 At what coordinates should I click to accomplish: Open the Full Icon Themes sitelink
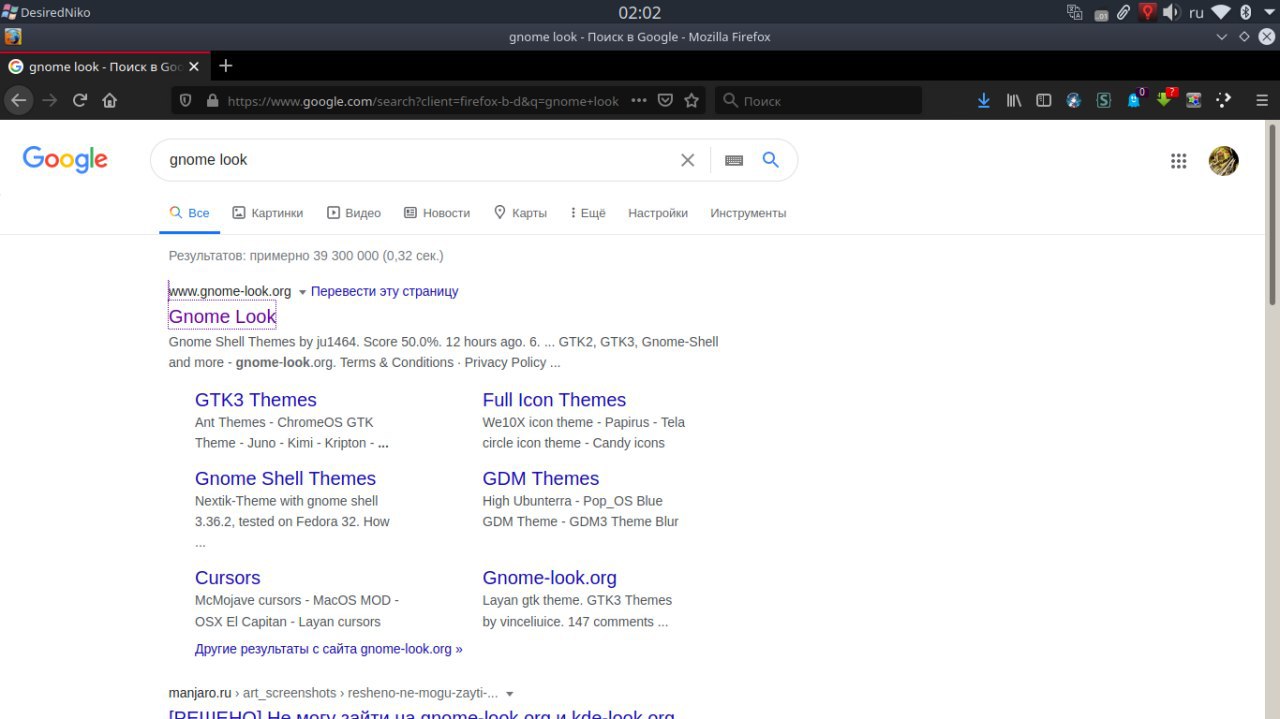[x=554, y=399]
